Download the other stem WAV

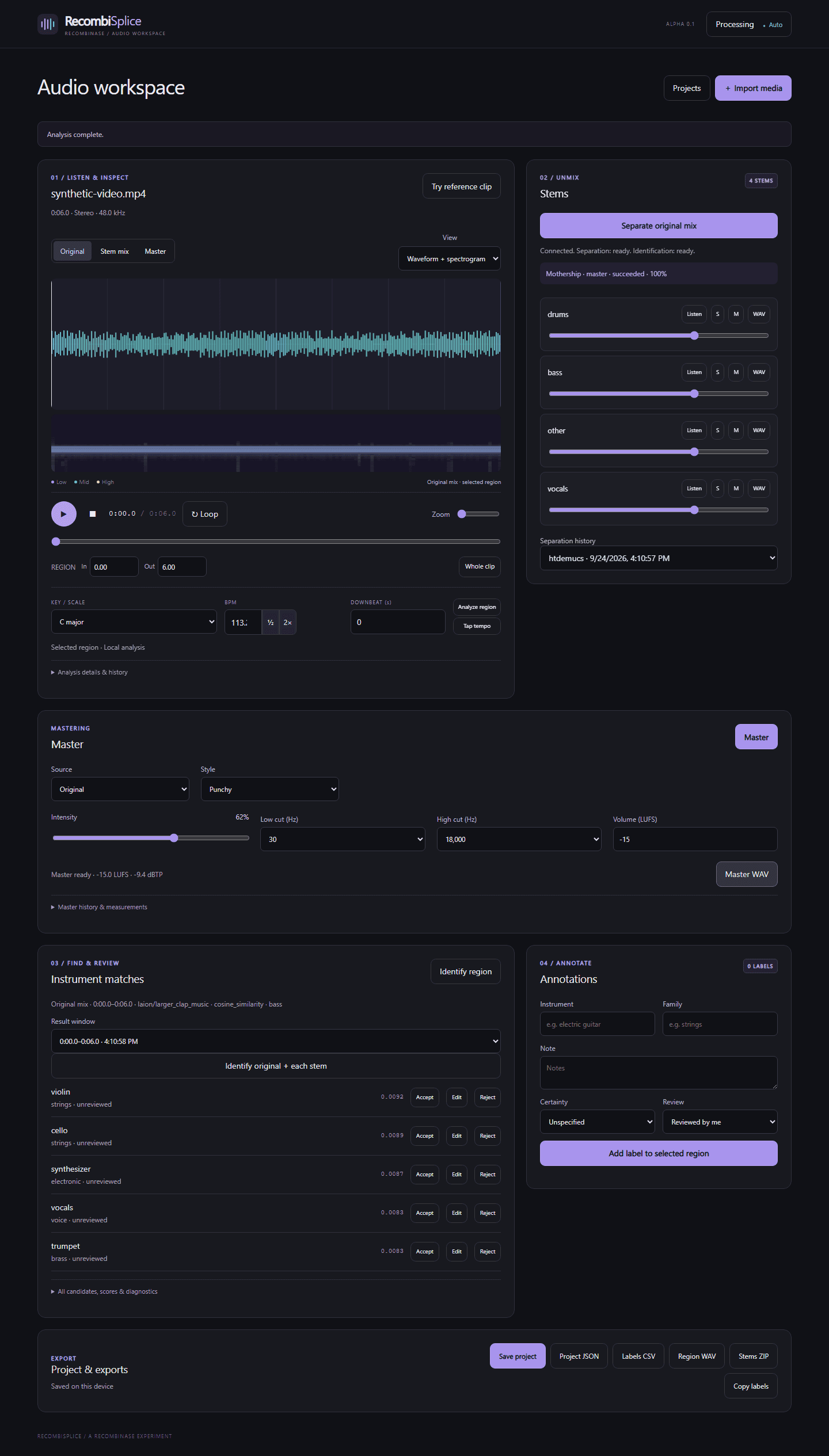759,430
